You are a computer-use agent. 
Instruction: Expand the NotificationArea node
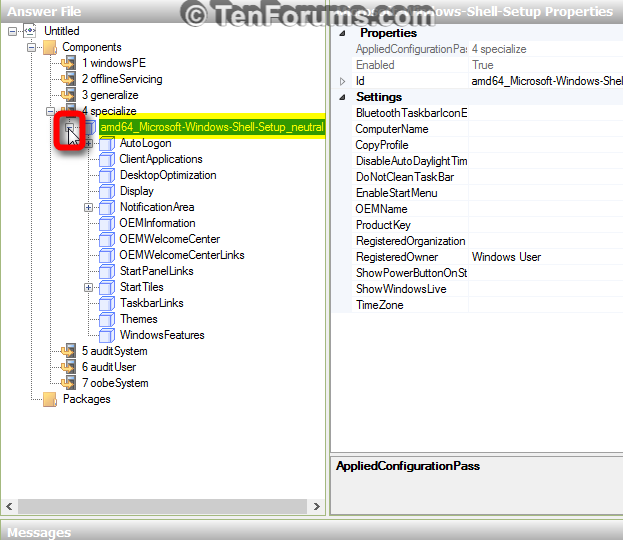[x=89, y=207]
